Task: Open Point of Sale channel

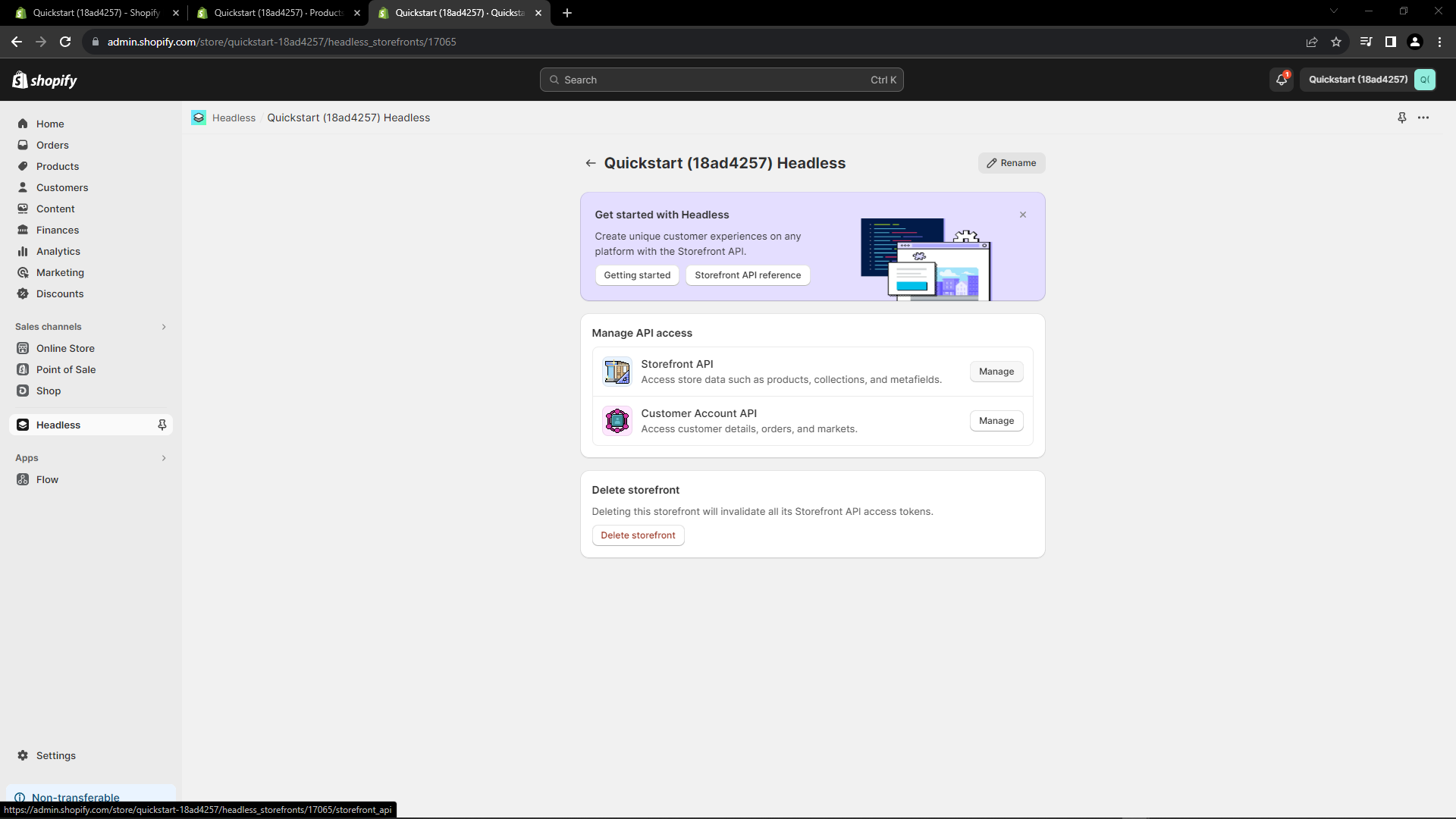Action: point(66,369)
